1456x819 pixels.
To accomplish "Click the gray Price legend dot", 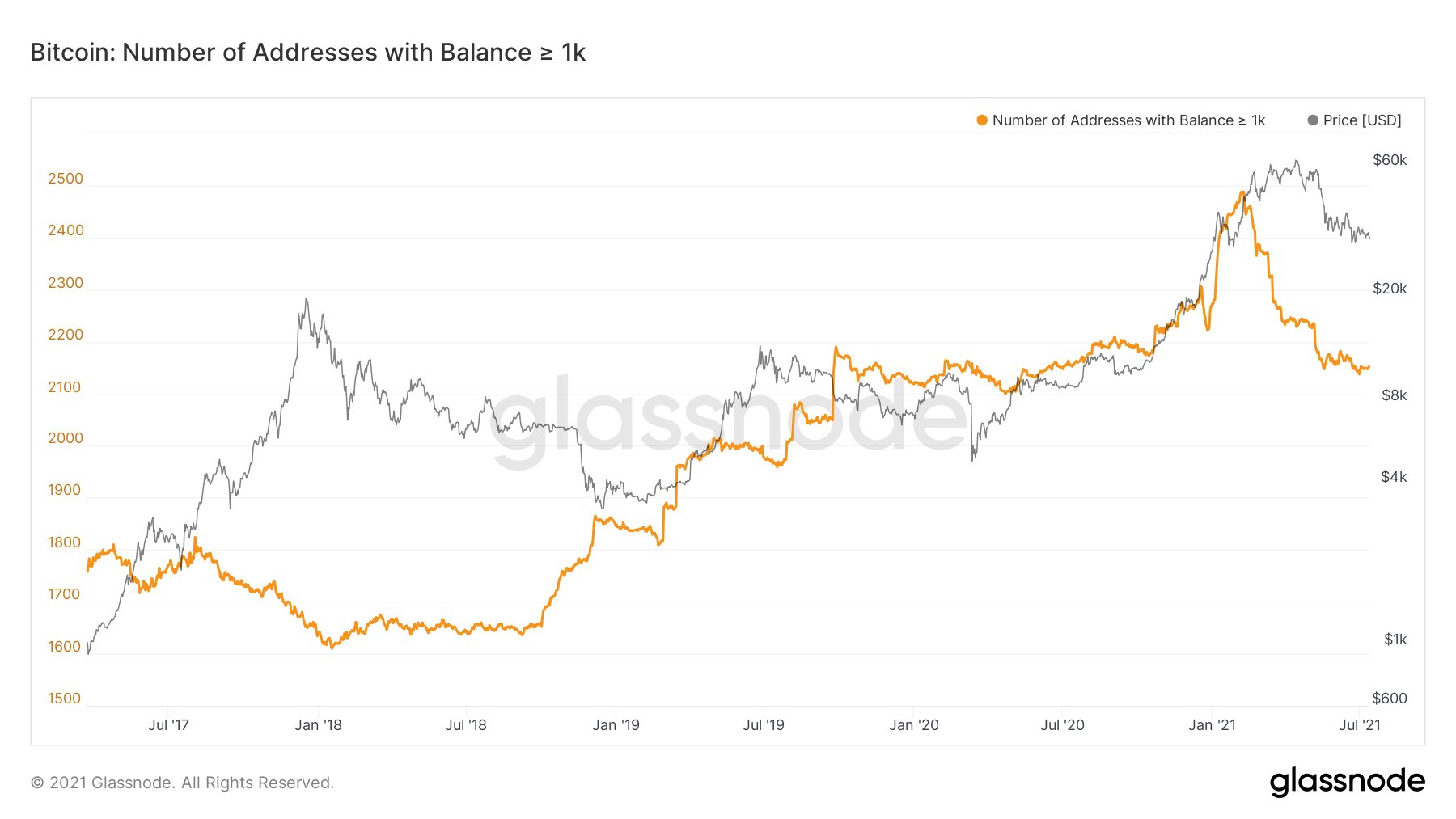I will pyautogui.click(x=1313, y=120).
